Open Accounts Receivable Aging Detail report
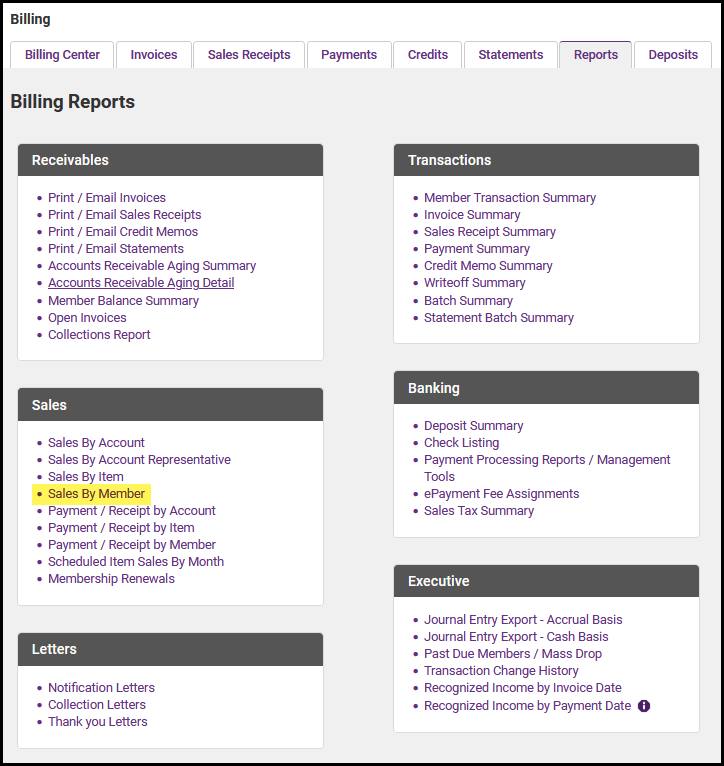The width and height of the screenshot is (724, 766). (141, 283)
